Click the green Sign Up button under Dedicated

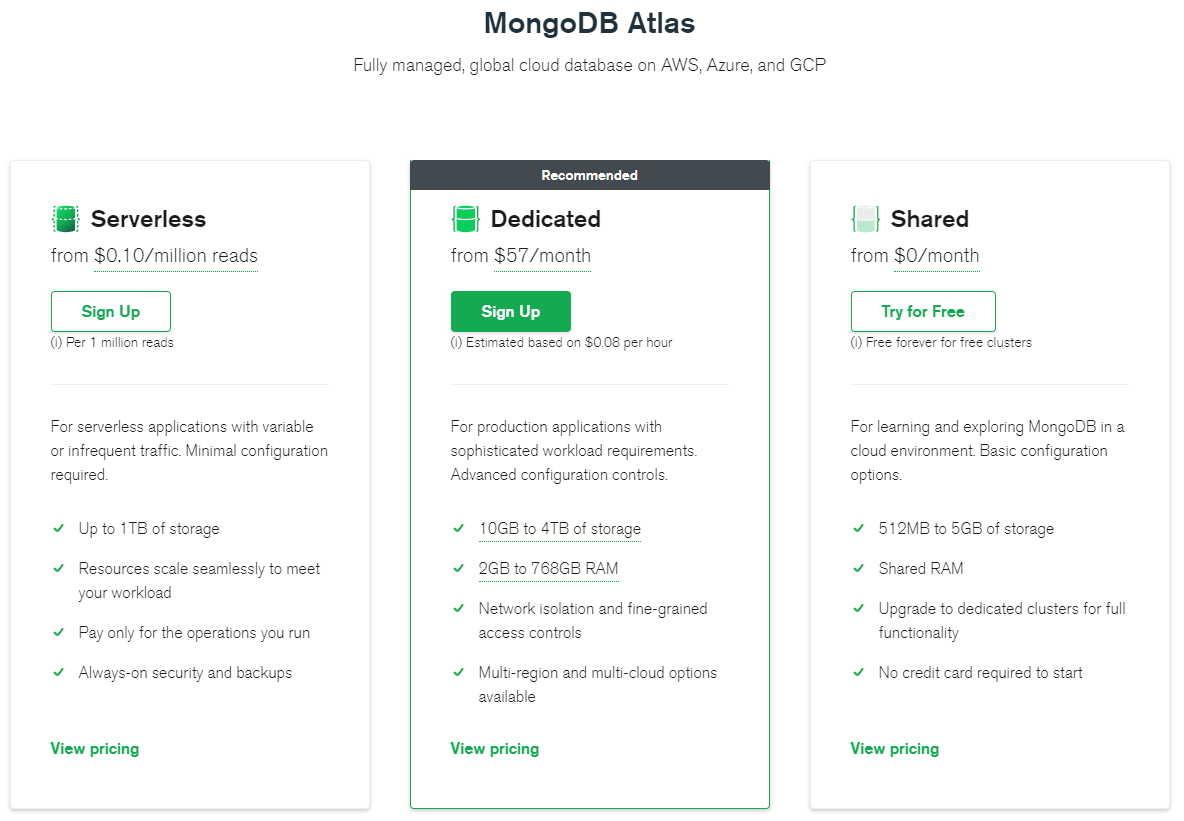[510, 311]
